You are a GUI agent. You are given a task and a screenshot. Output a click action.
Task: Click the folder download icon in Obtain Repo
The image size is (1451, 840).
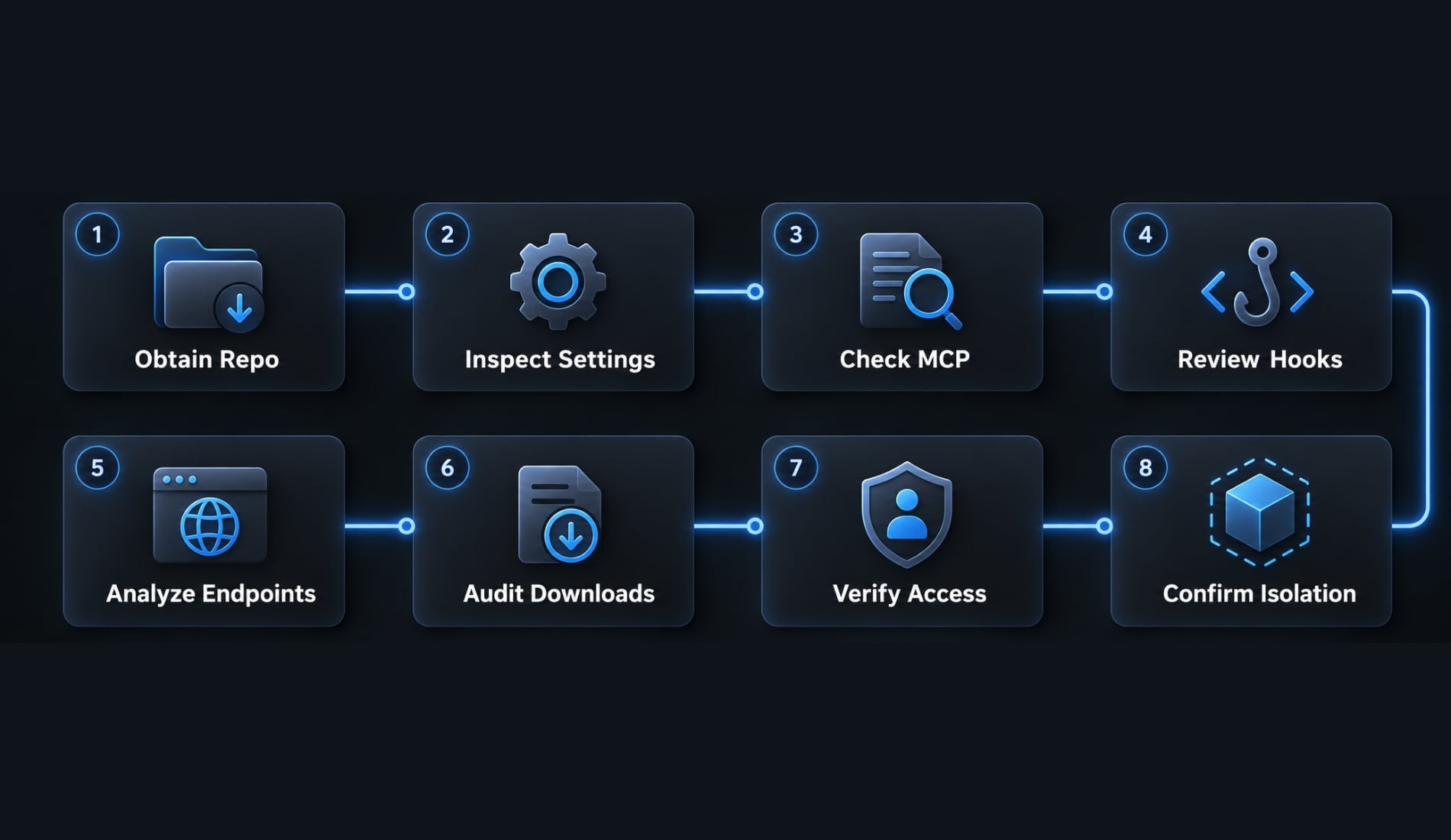click(x=209, y=283)
